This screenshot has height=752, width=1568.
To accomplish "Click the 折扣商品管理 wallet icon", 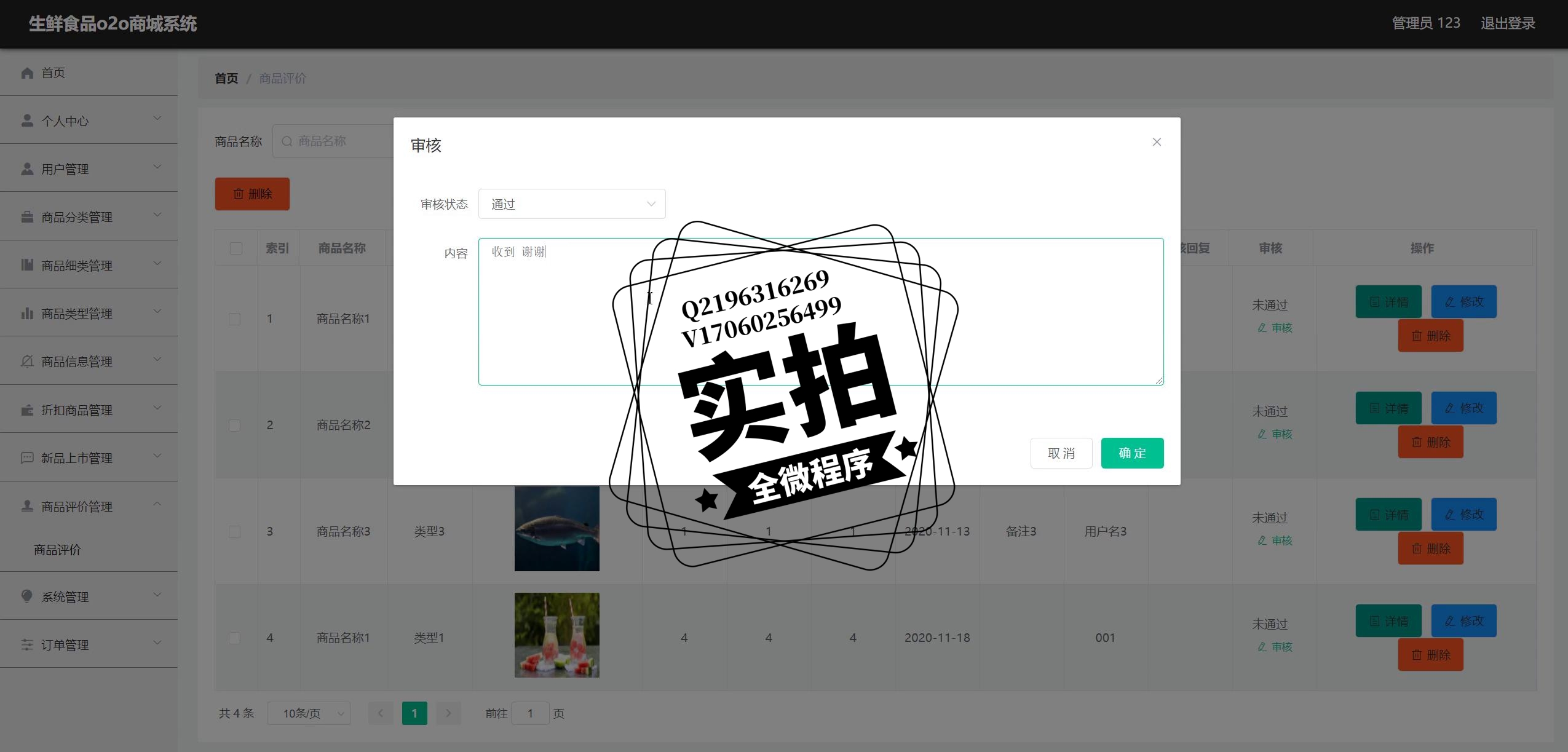I will [27, 410].
